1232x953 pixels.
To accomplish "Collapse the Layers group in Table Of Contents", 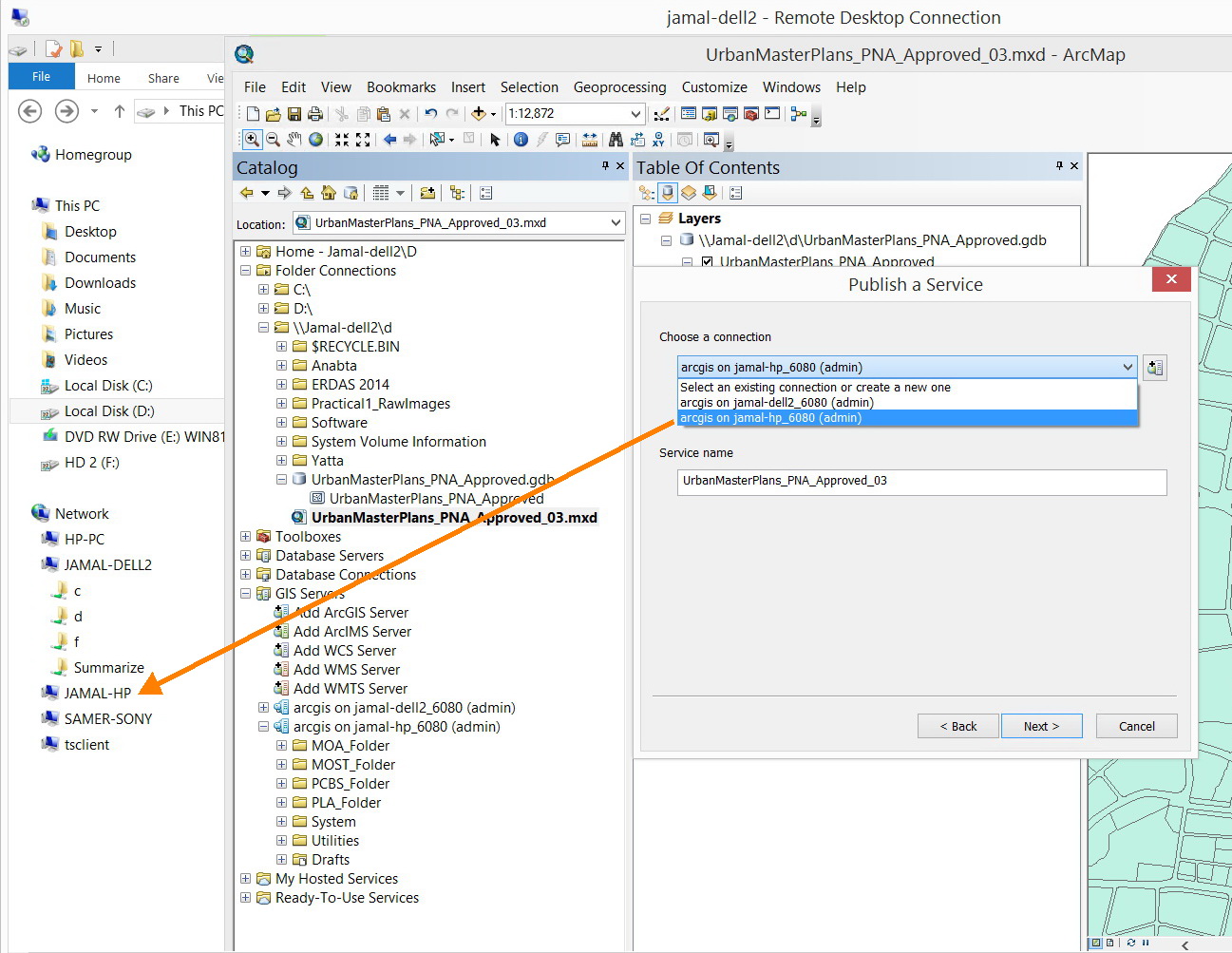I will 646,219.
